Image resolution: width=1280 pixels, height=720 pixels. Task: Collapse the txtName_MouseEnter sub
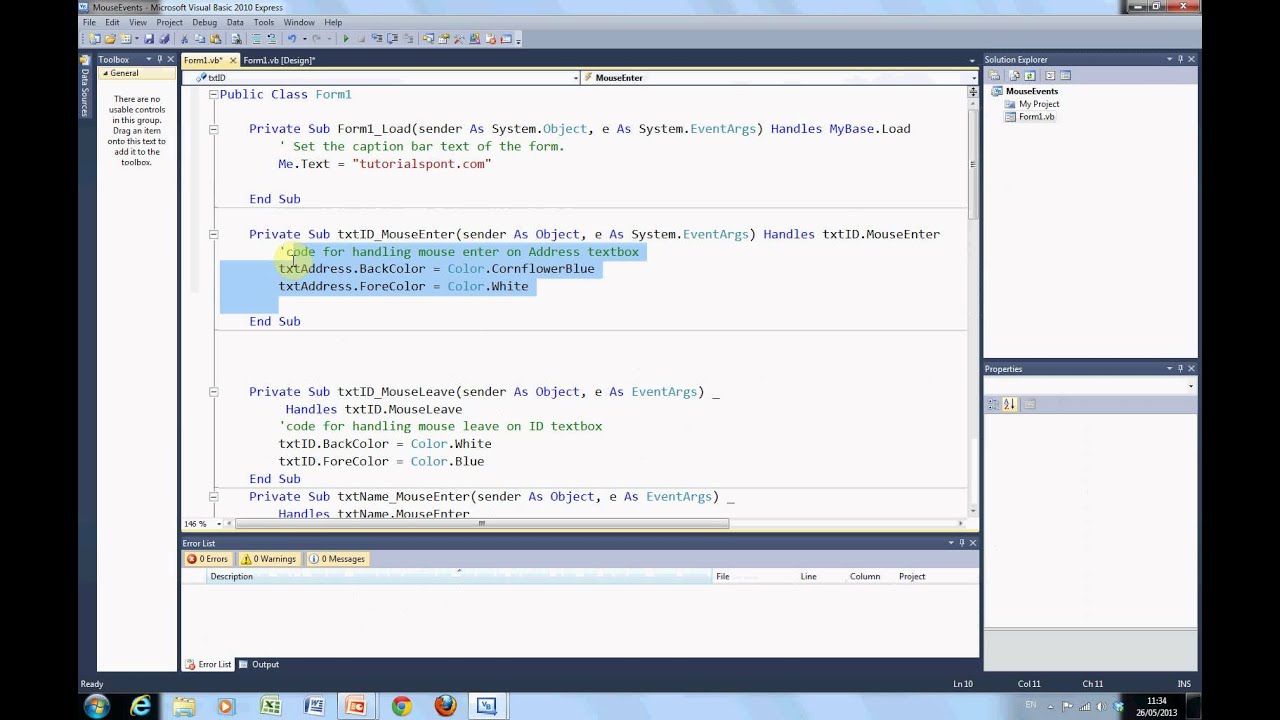click(213, 496)
